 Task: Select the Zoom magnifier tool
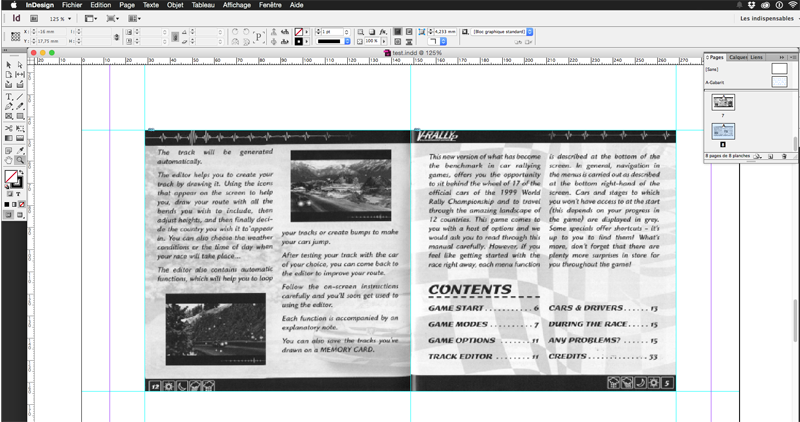20,160
